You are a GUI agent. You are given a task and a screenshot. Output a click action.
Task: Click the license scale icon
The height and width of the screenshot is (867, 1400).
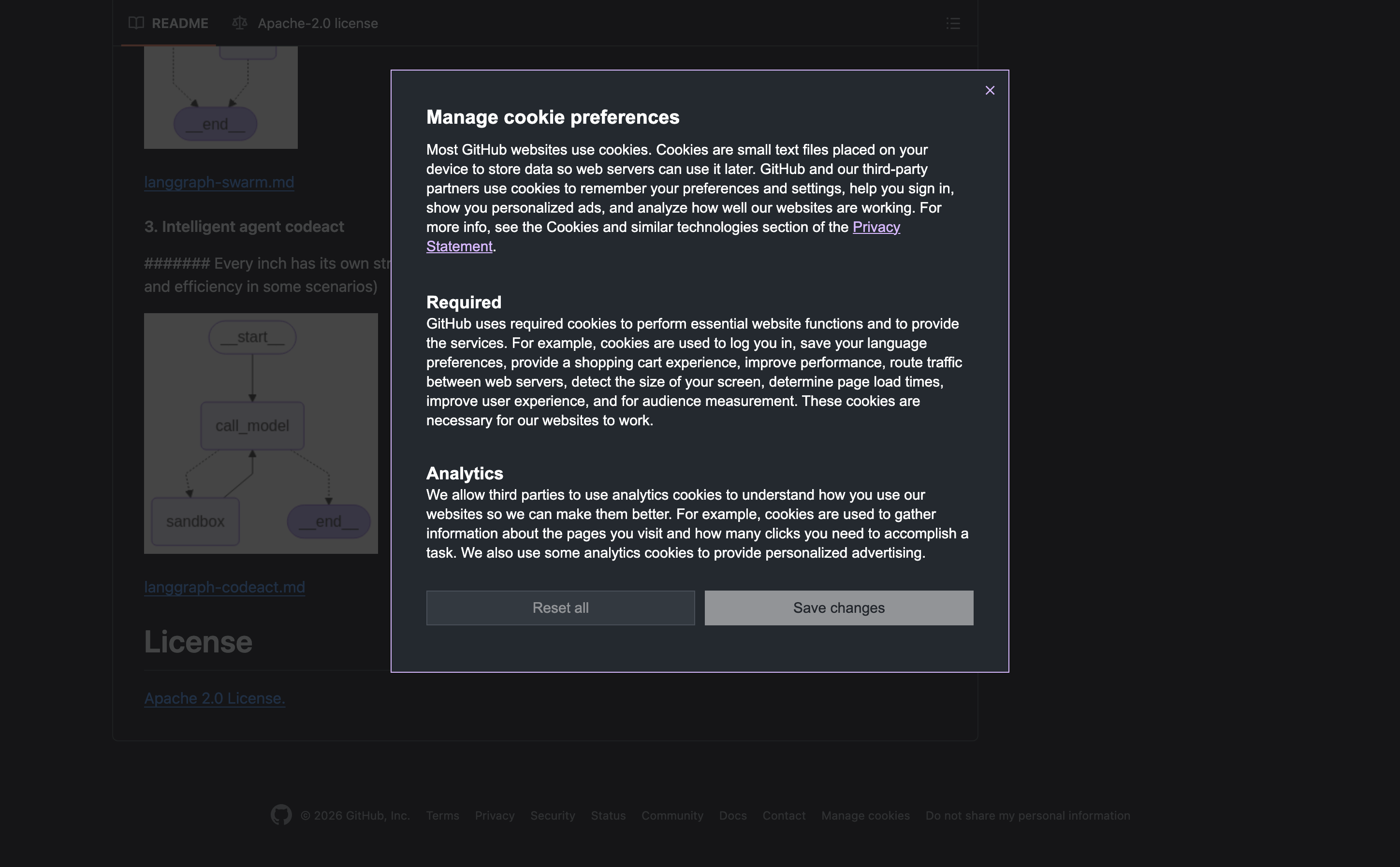[239, 23]
